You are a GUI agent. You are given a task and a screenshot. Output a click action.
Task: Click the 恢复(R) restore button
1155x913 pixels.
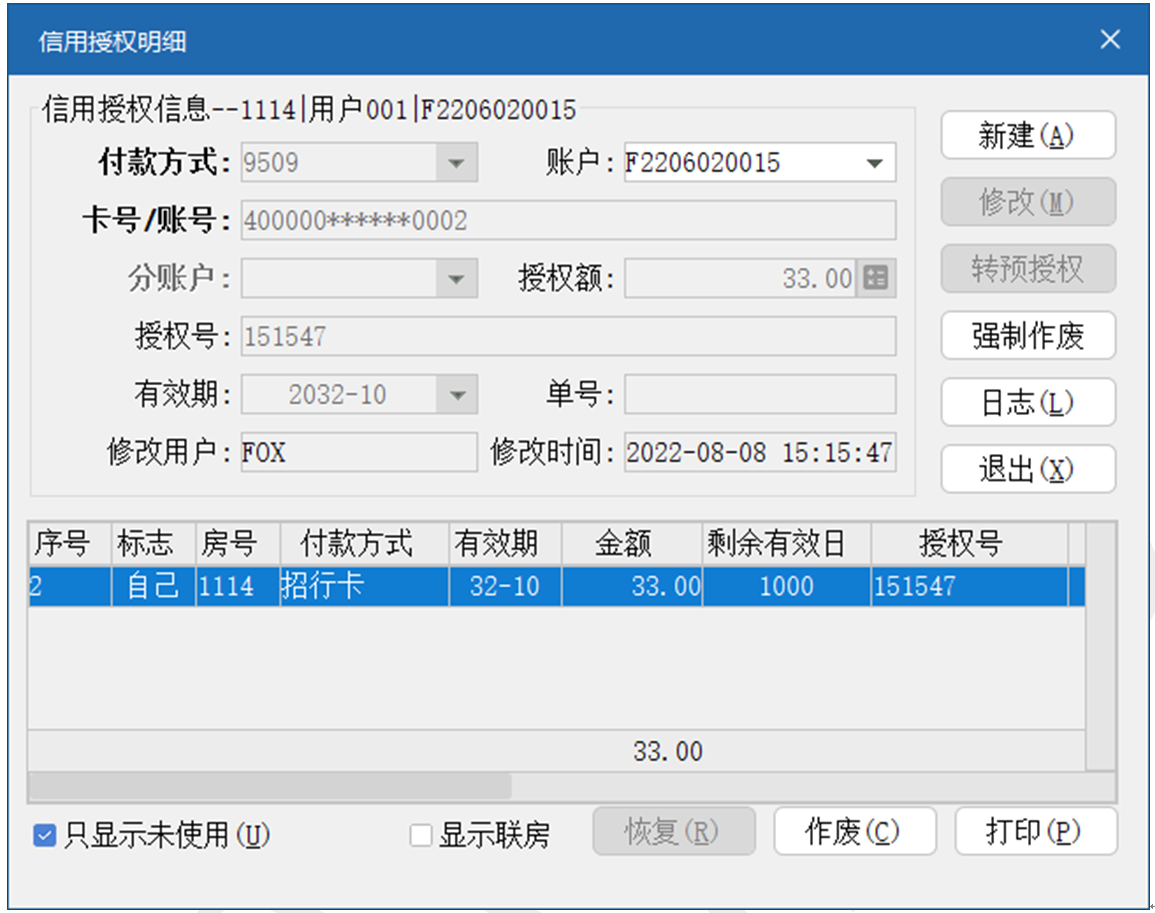click(x=674, y=831)
